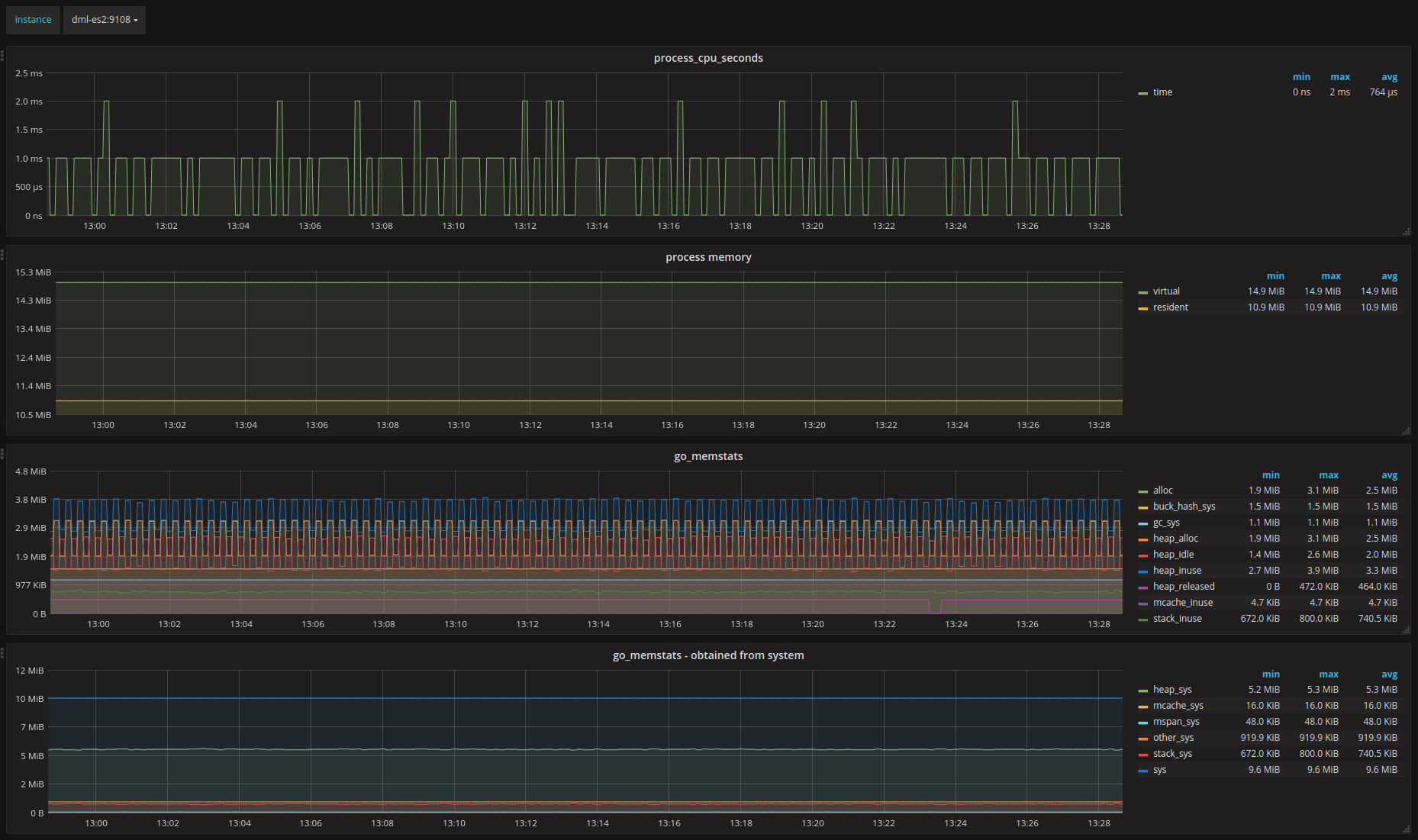The width and height of the screenshot is (1418, 840).
Task: Open row menu handle beside go_memstats panel
Action: click(x=2, y=454)
